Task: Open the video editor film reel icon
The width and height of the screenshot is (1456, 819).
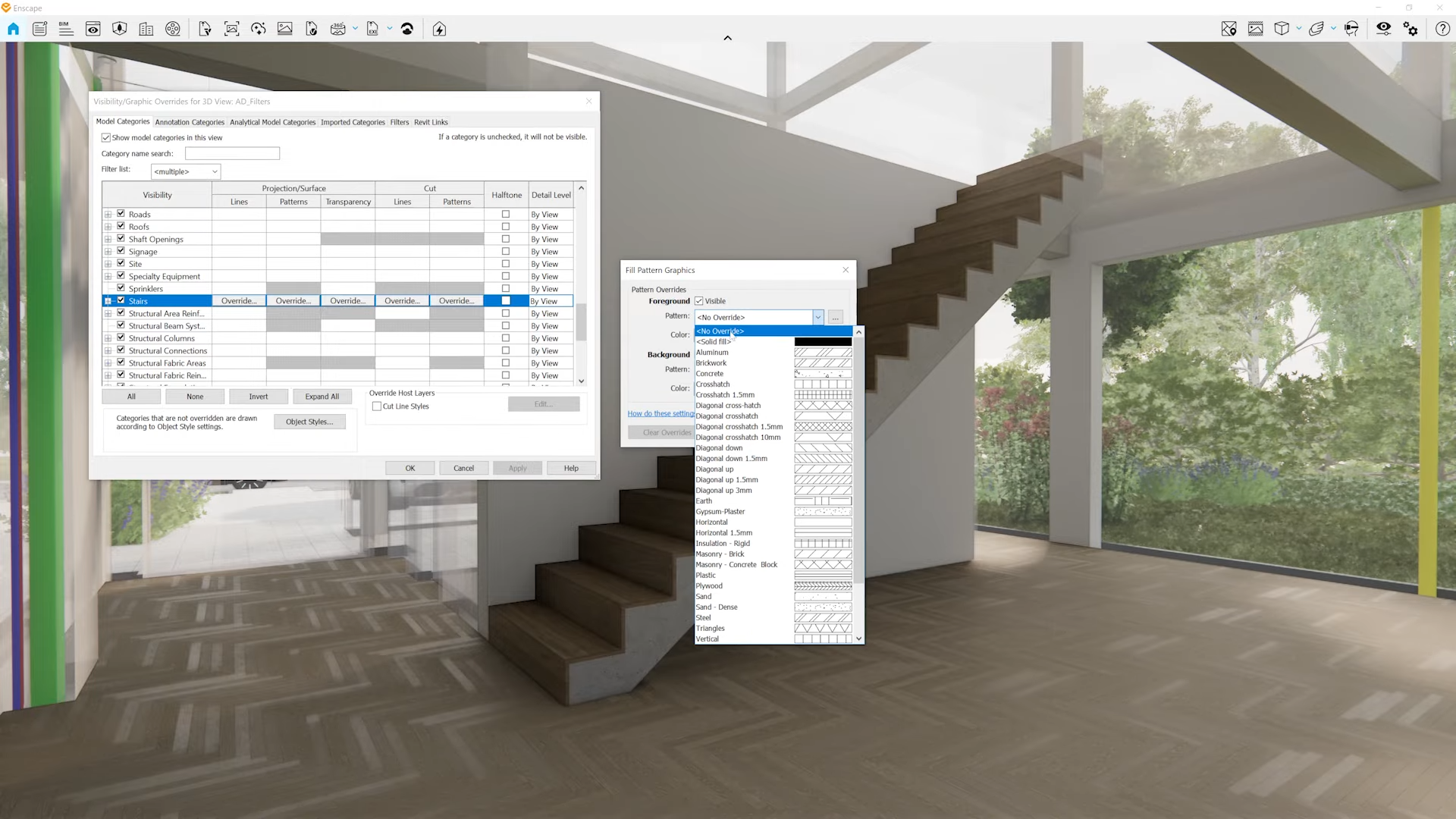Action: [x=173, y=29]
